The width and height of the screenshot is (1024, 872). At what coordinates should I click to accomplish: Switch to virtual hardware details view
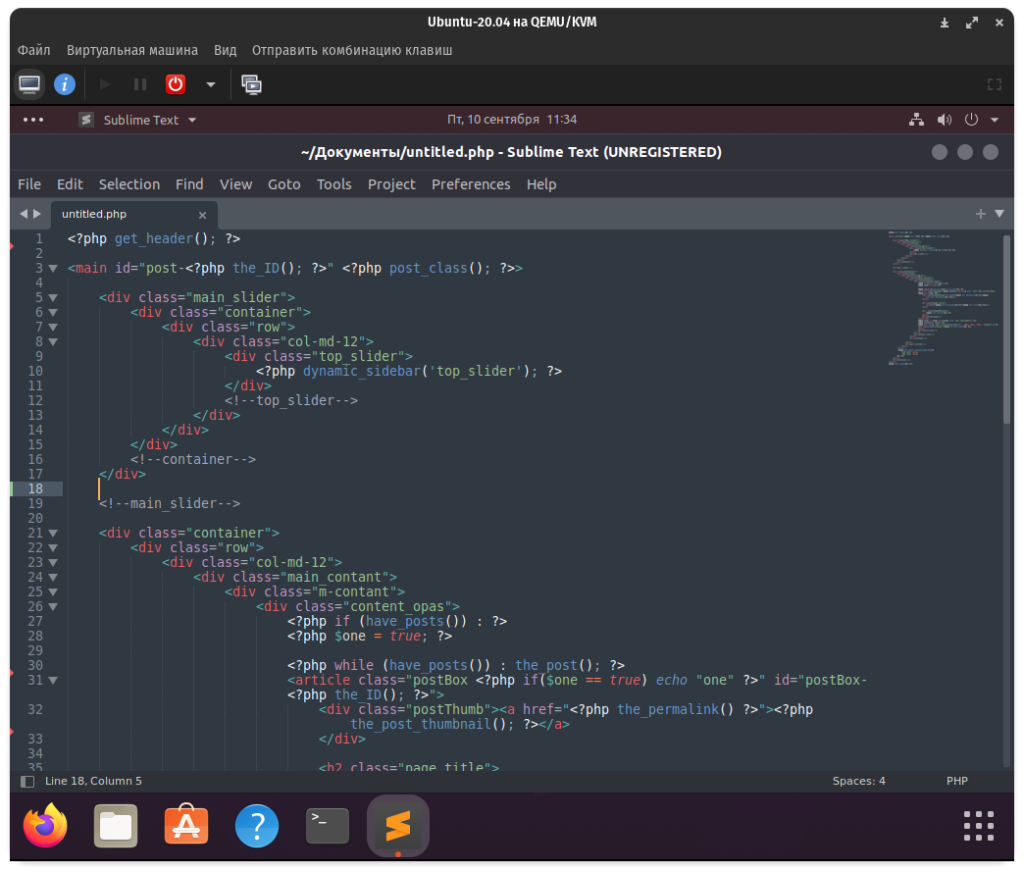[x=65, y=85]
